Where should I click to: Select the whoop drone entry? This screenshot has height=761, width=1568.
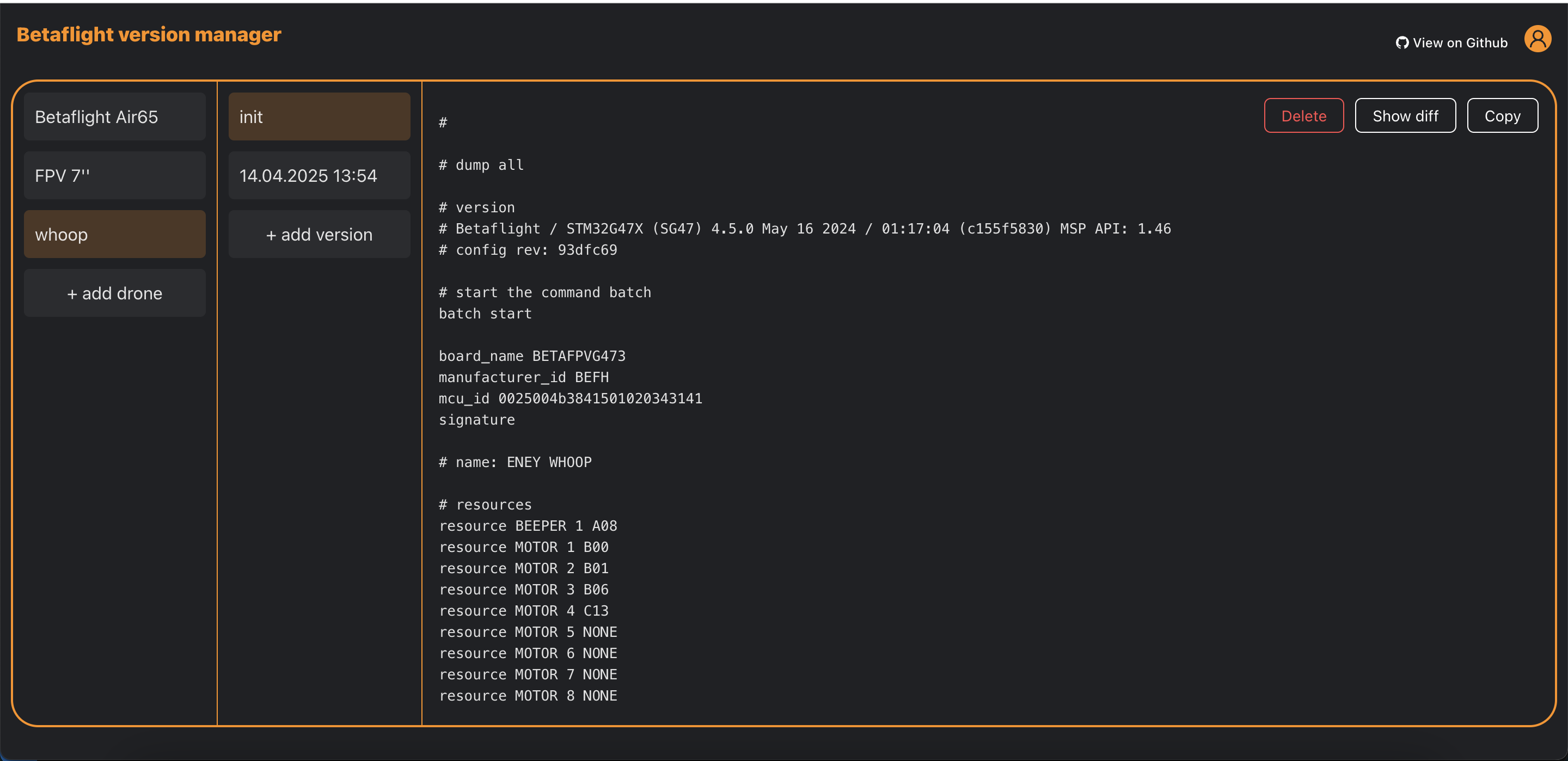114,235
